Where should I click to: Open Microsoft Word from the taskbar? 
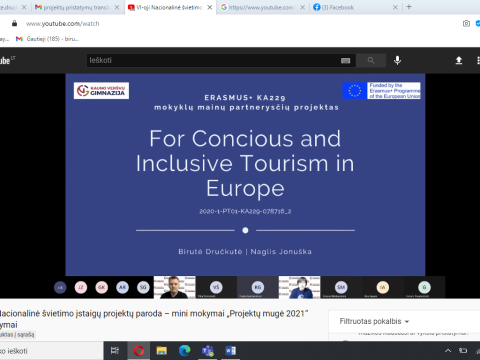click(230, 351)
